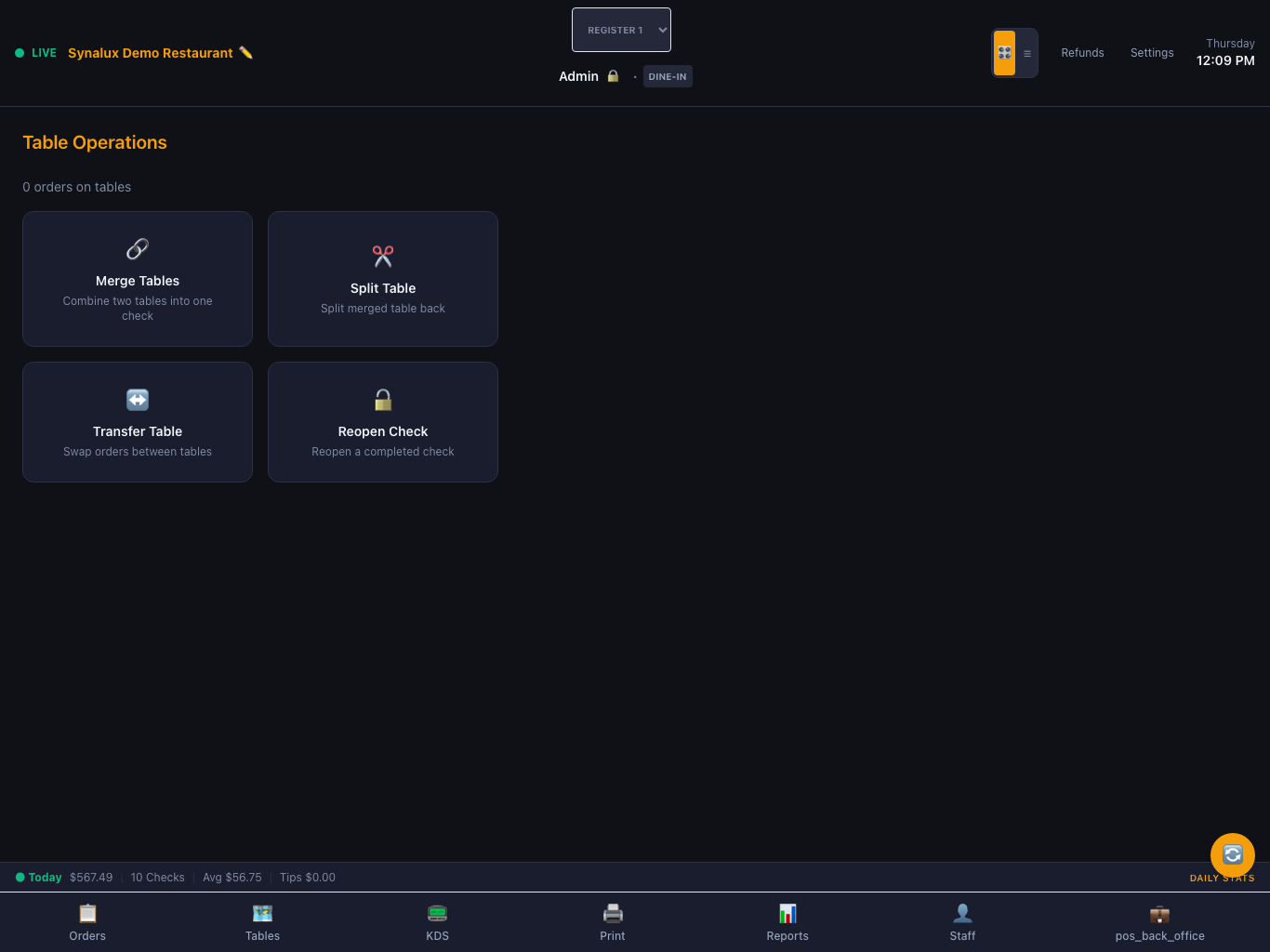The height and width of the screenshot is (952, 1270).
Task: Open the Reports tab
Action: 787,922
